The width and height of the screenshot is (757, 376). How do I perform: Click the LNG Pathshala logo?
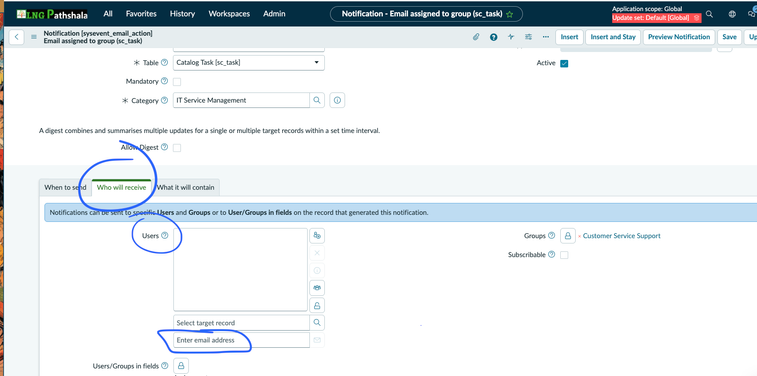tap(52, 14)
